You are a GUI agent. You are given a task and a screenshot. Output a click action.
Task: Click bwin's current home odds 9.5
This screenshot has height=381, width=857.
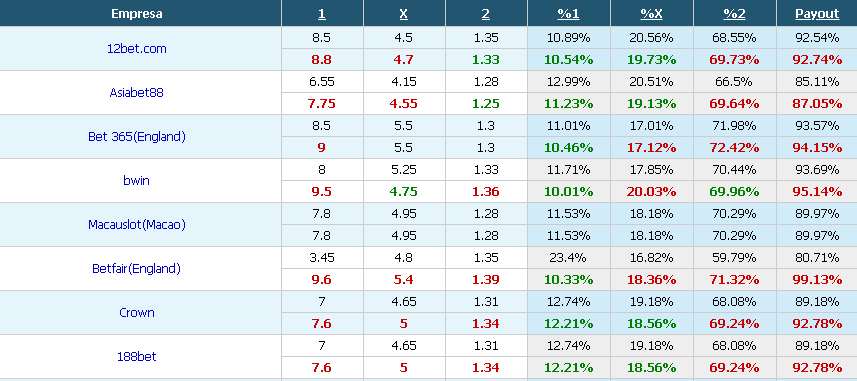coord(322,191)
